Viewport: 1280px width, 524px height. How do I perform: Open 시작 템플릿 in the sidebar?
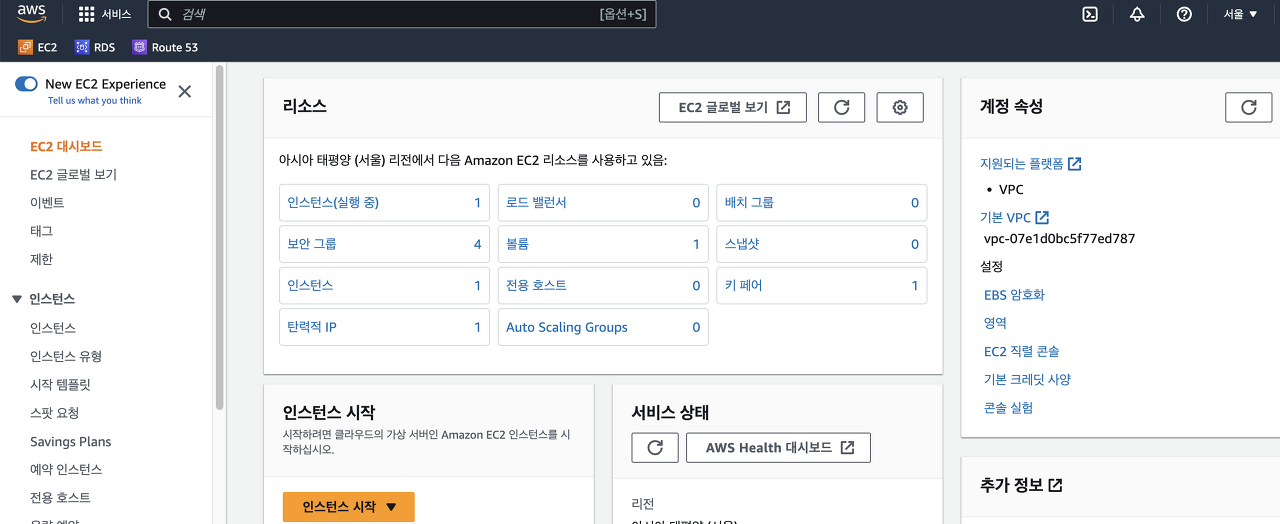coord(60,384)
